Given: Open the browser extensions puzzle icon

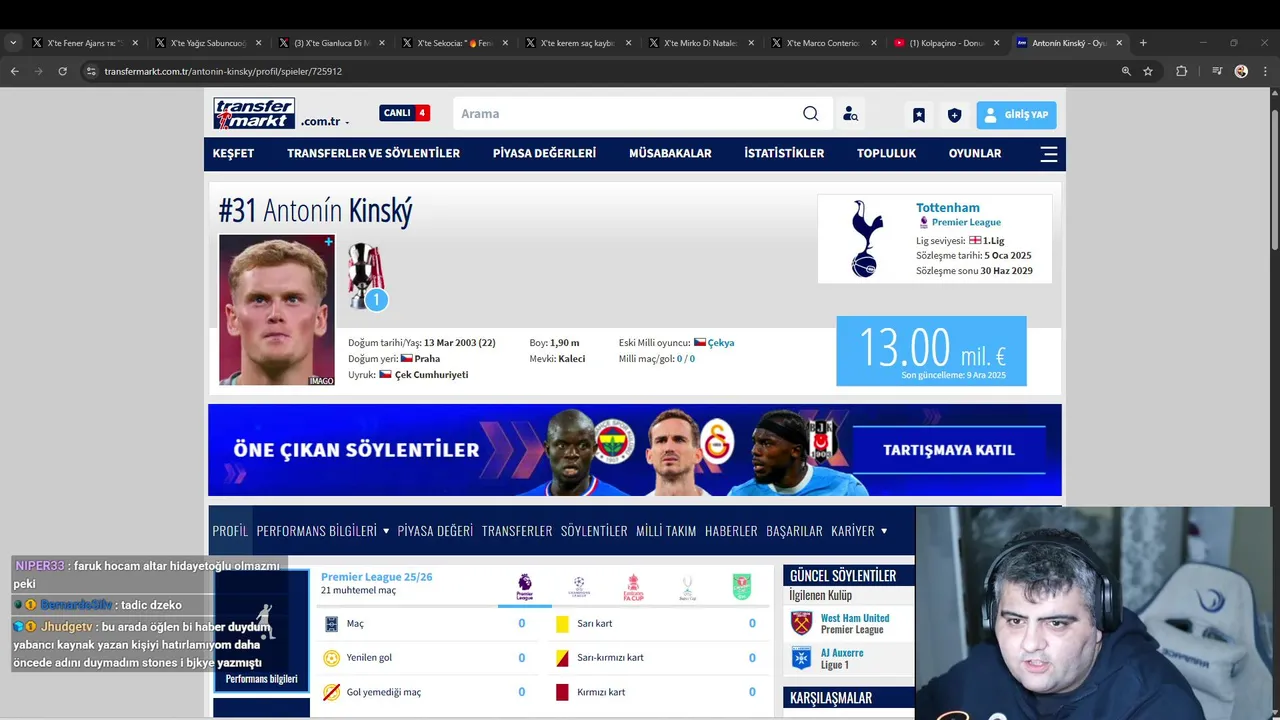Looking at the screenshot, I should 1182,72.
